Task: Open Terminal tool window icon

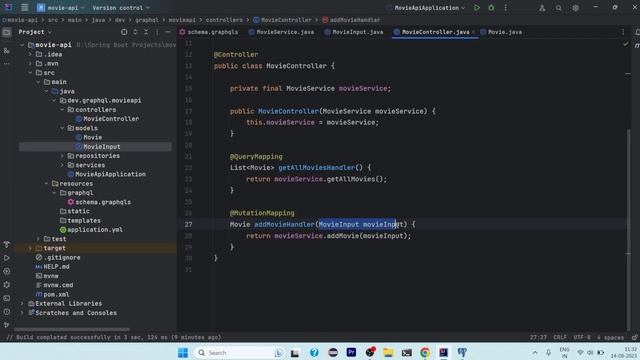Action: pos(7,298)
